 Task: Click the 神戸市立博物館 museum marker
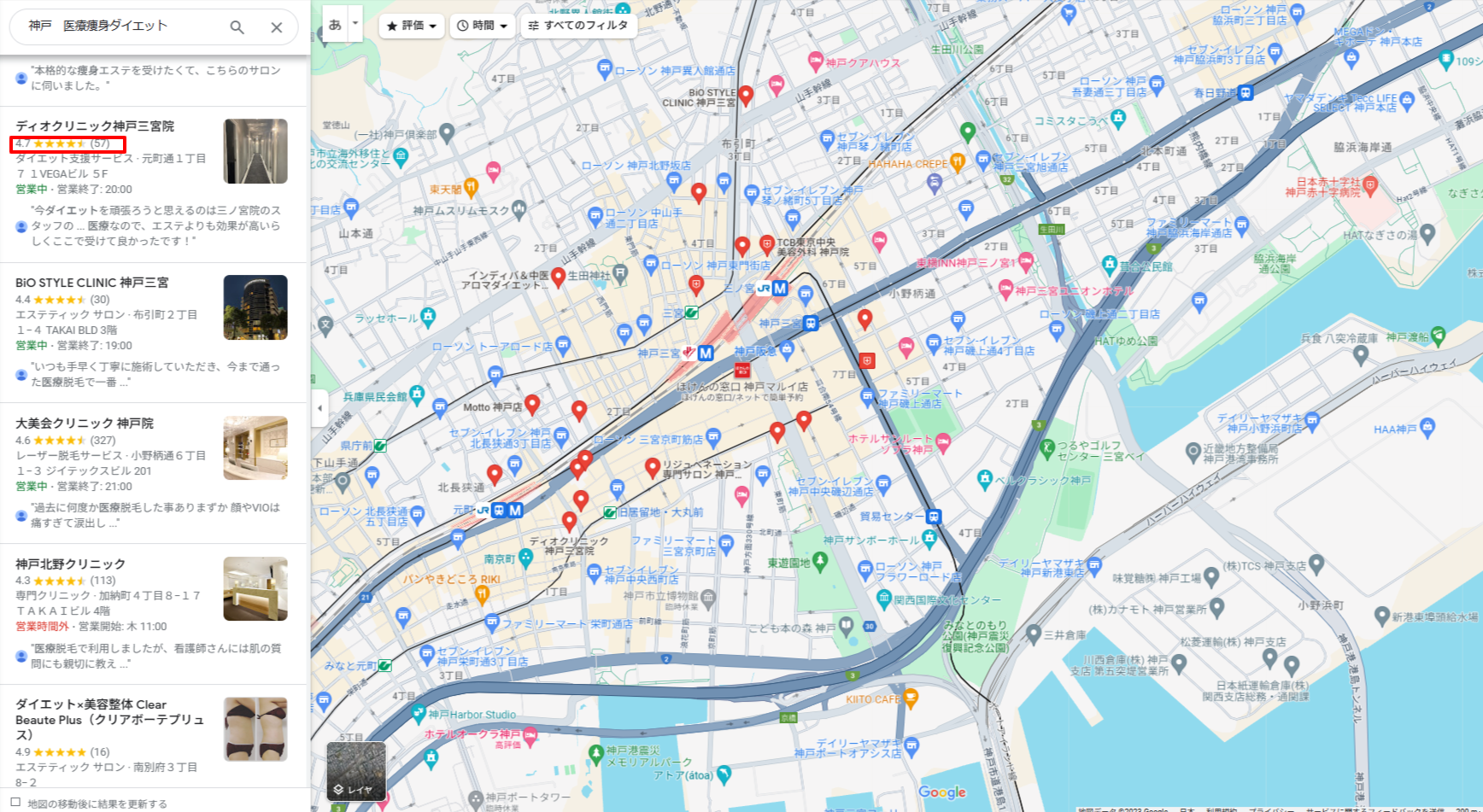tap(707, 598)
